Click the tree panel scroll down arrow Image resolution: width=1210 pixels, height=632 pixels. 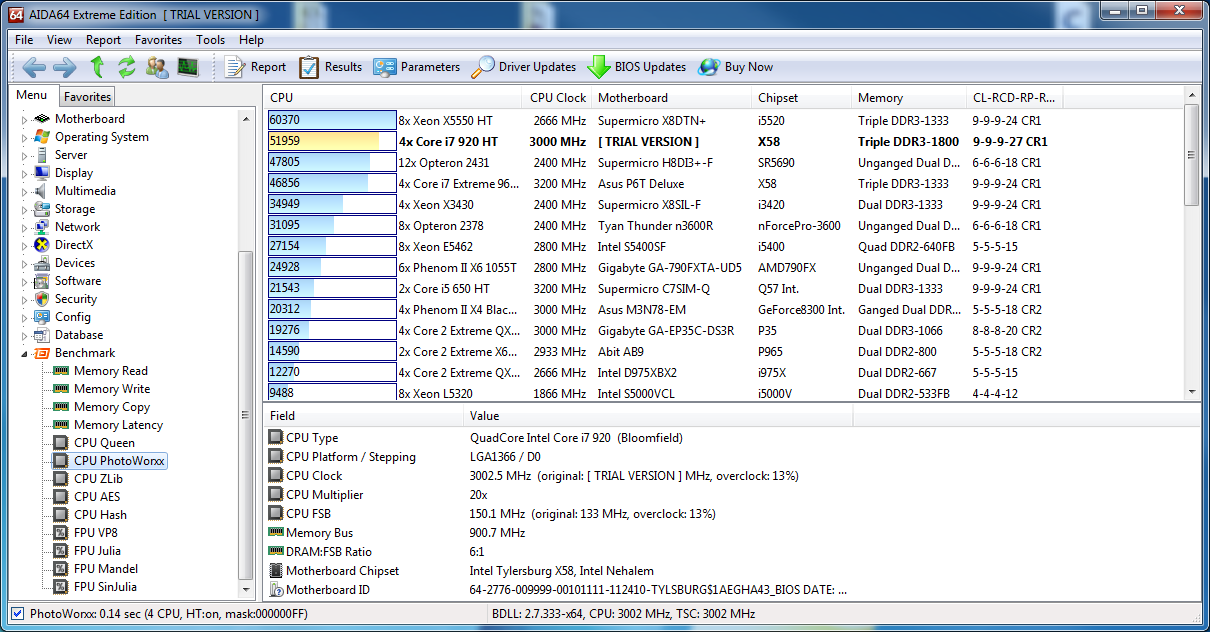246,591
